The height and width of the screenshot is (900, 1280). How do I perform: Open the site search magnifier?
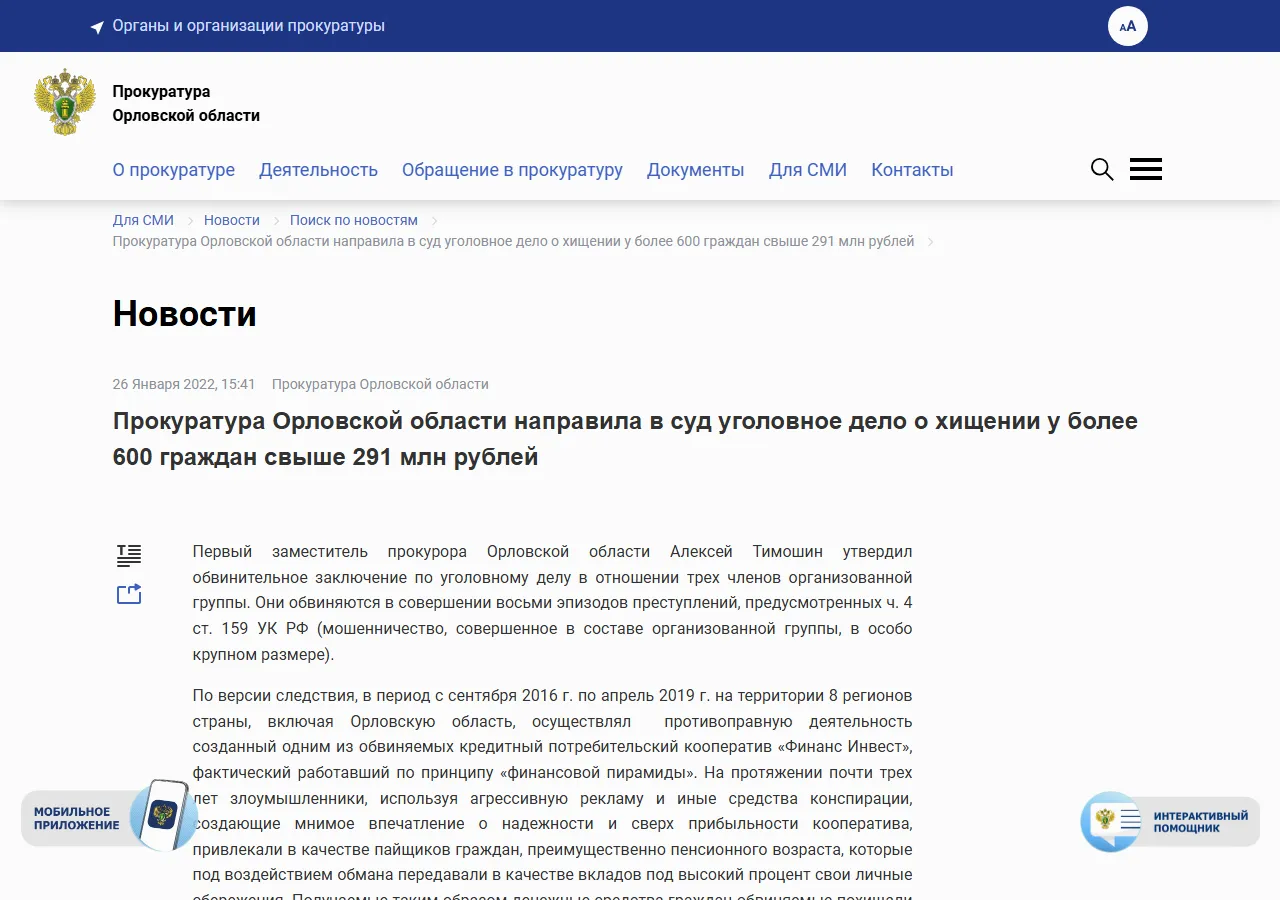pyautogui.click(x=1102, y=169)
